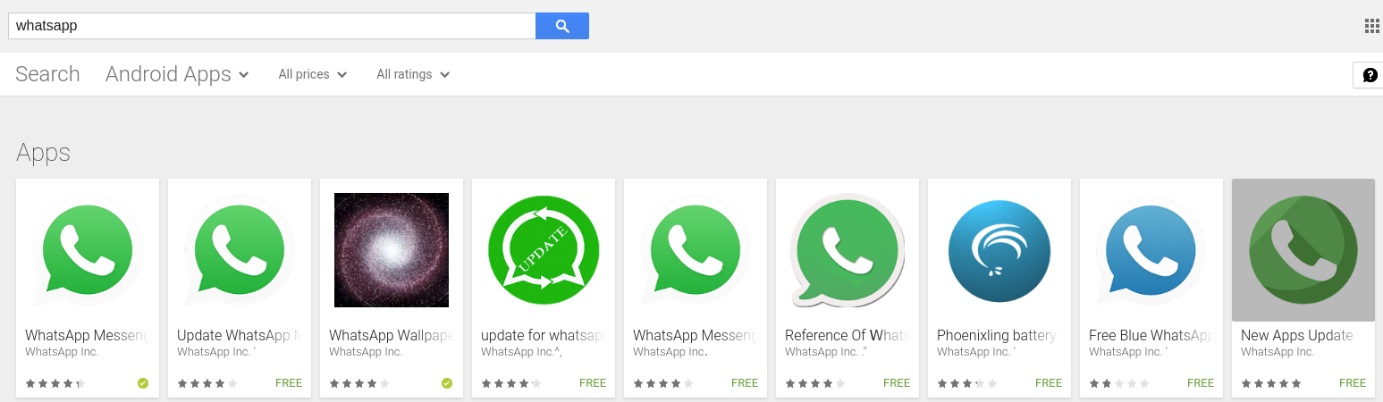Click the installed checkmark on WhatsApp Wallpaper card

click(447, 383)
